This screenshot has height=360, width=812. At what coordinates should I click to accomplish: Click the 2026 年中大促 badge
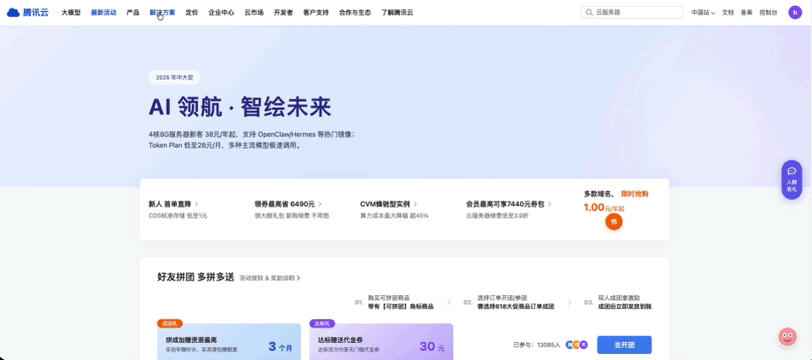175,78
